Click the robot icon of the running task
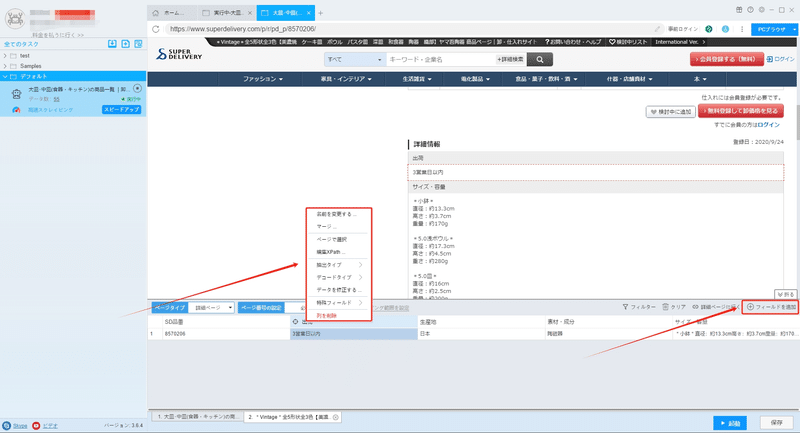 (x=16, y=93)
